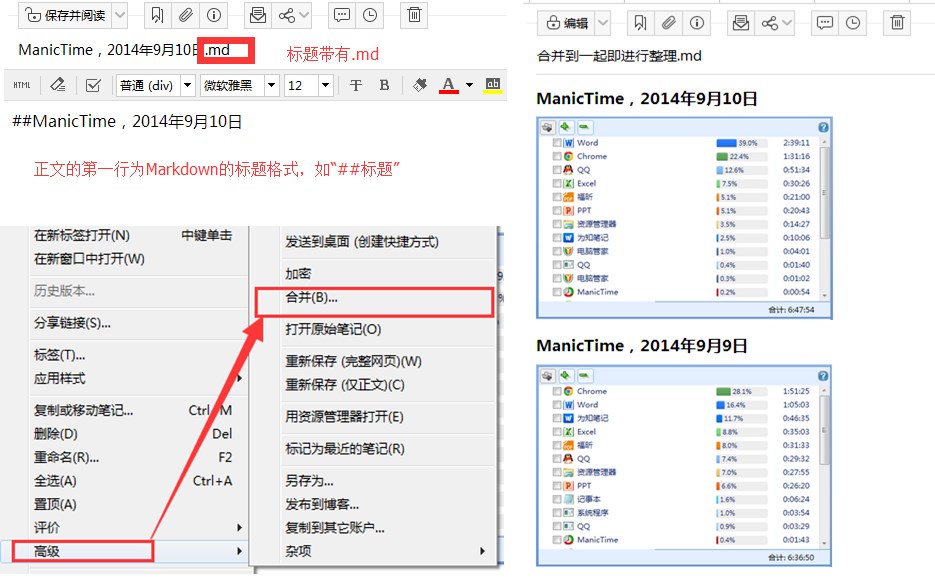Click font color A swatch
The image size is (935, 585).
449,85
